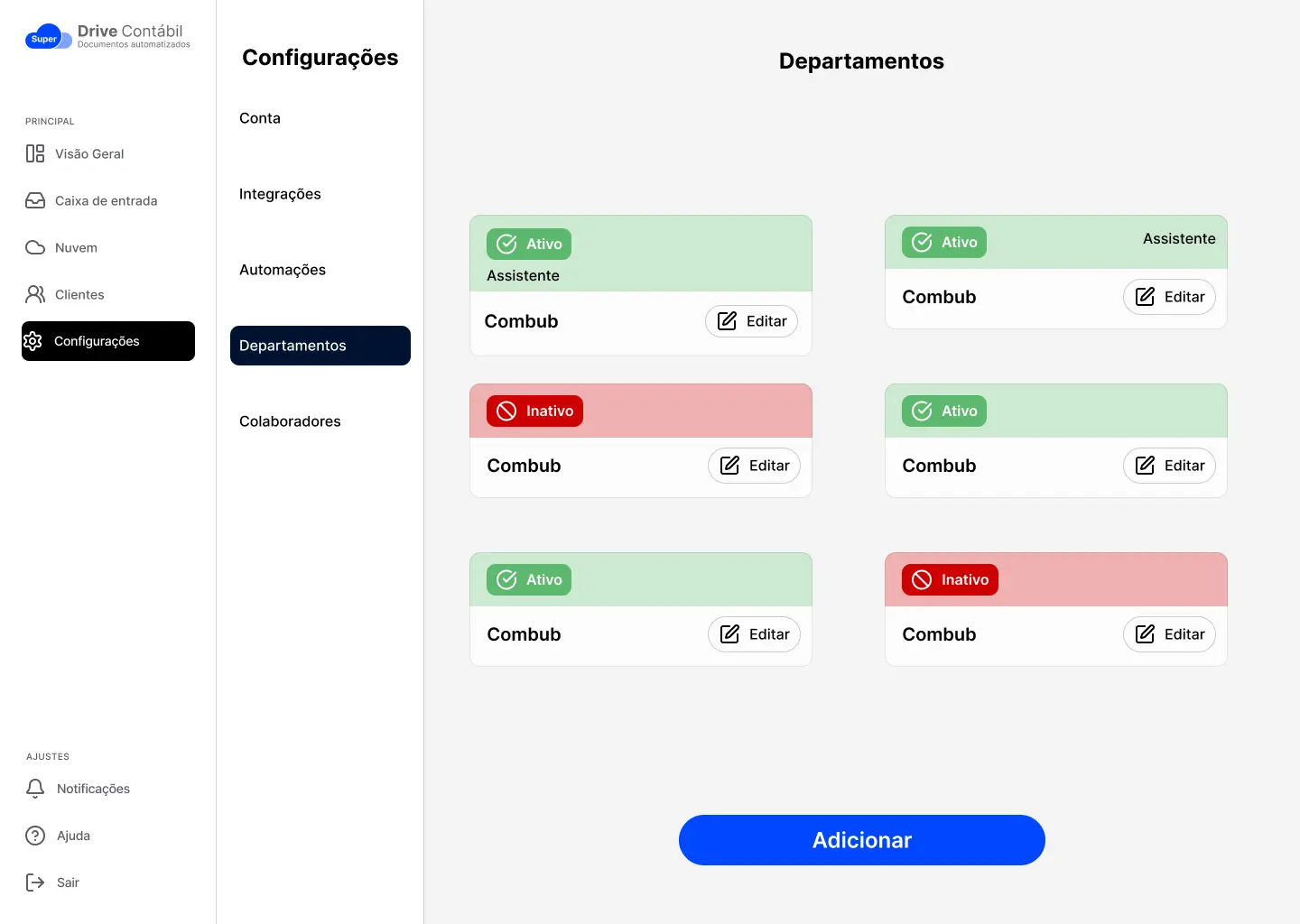
Task: Switch to Colaboradores section
Action: tap(290, 421)
